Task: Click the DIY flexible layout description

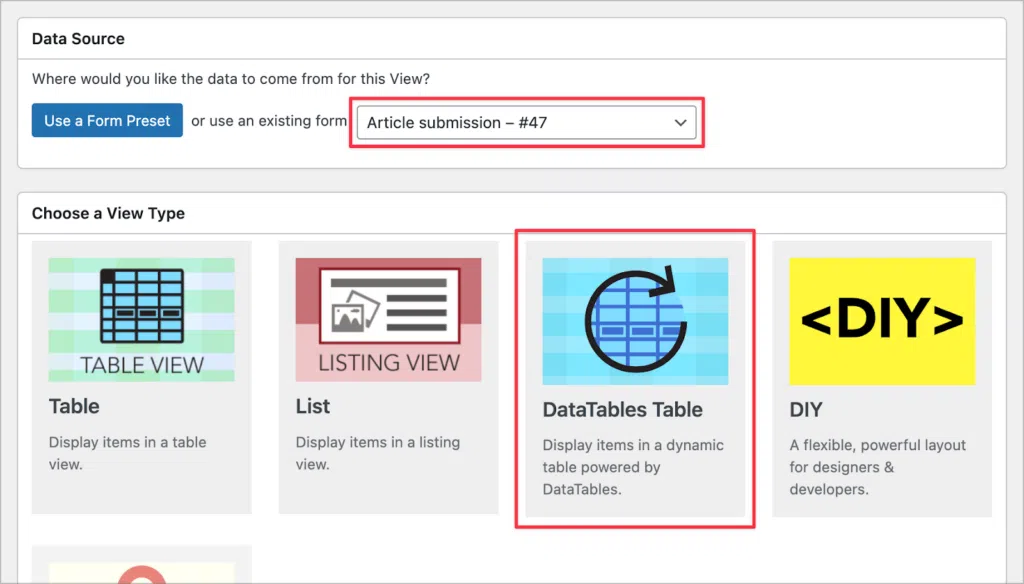Action: coord(877,467)
